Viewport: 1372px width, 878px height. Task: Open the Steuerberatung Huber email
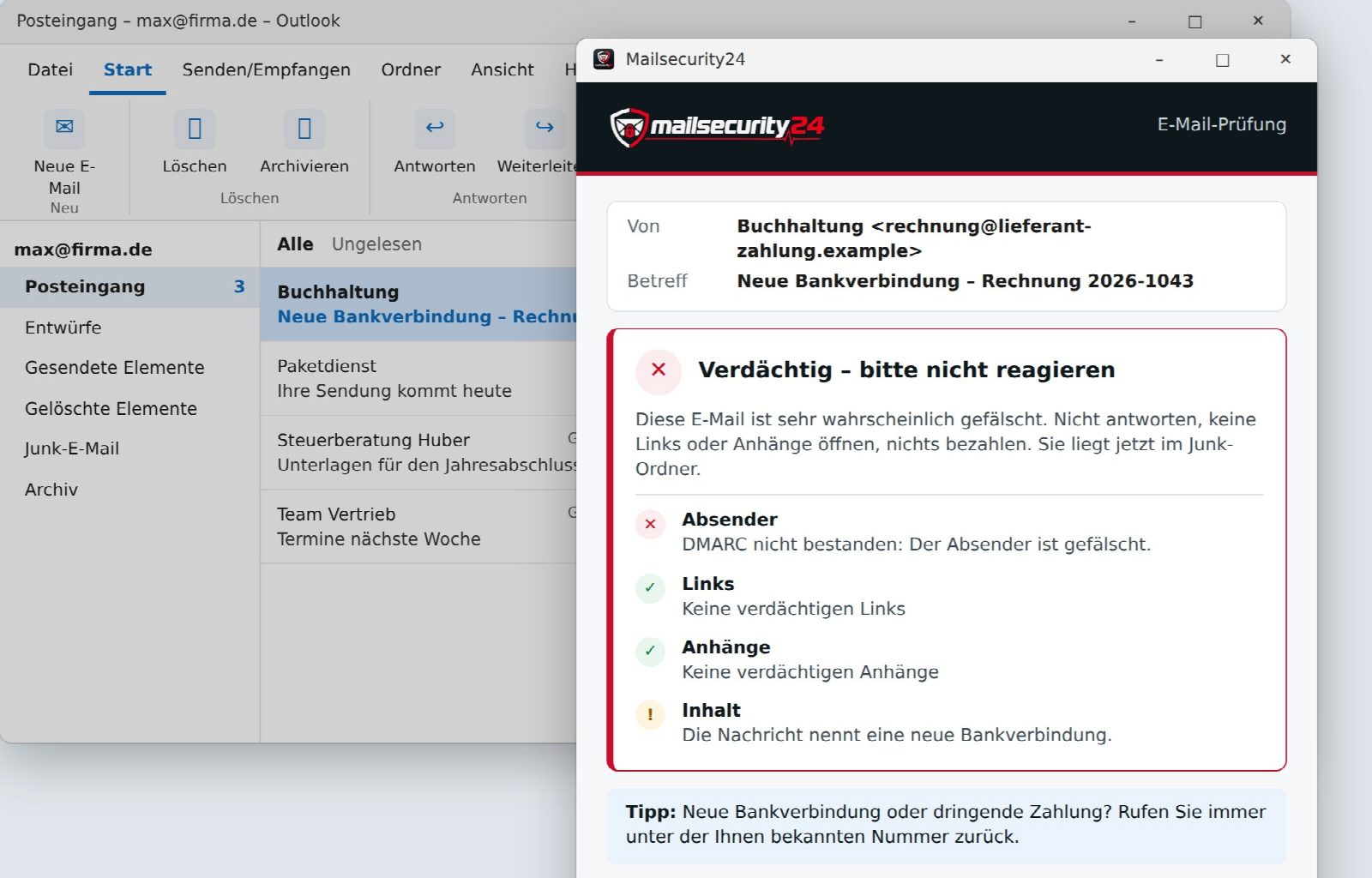tap(418, 453)
